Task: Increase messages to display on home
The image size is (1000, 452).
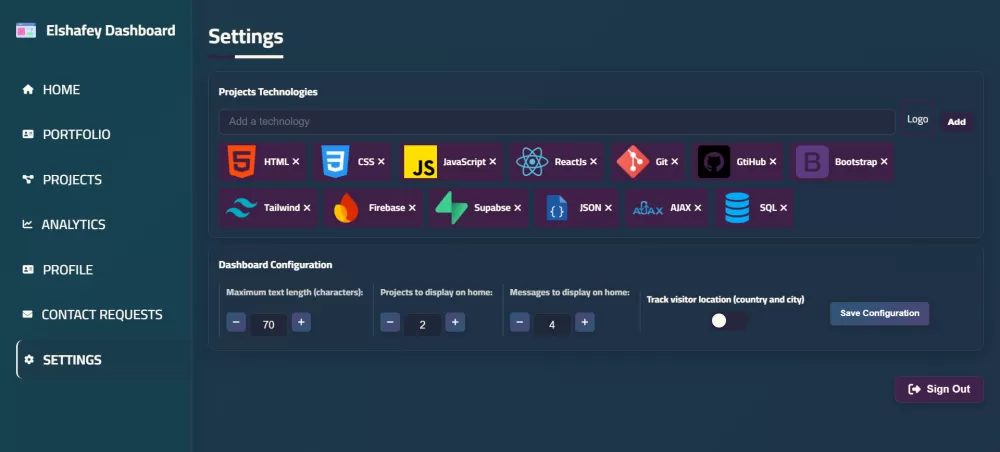Action: coord(585,323)
